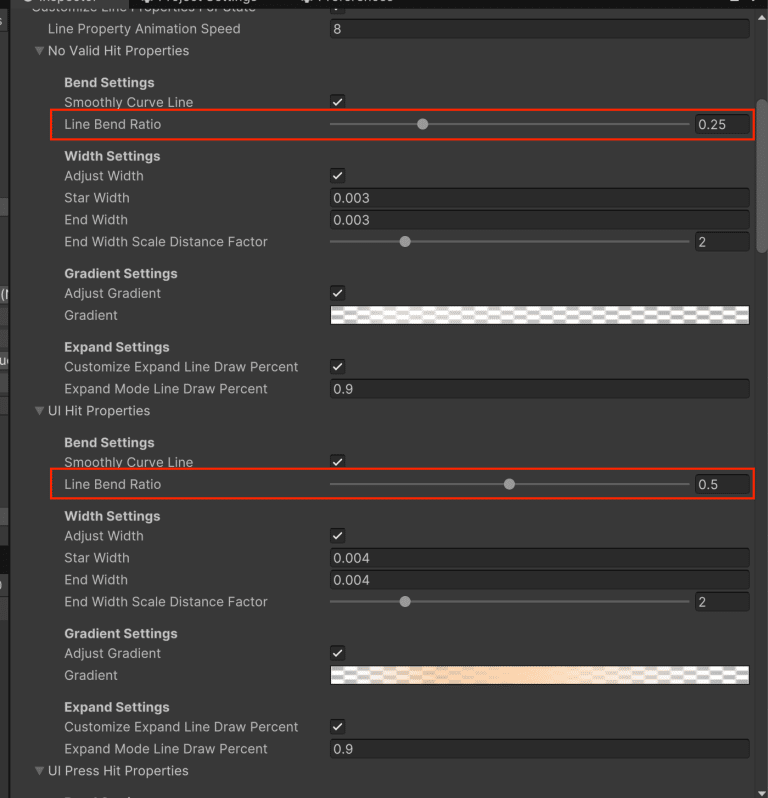768x798 pixels.
Task: Uncheck Customize Expand Line Draw Percent under UI Hit
Action: pyautogui.click(x=338, y=727)
